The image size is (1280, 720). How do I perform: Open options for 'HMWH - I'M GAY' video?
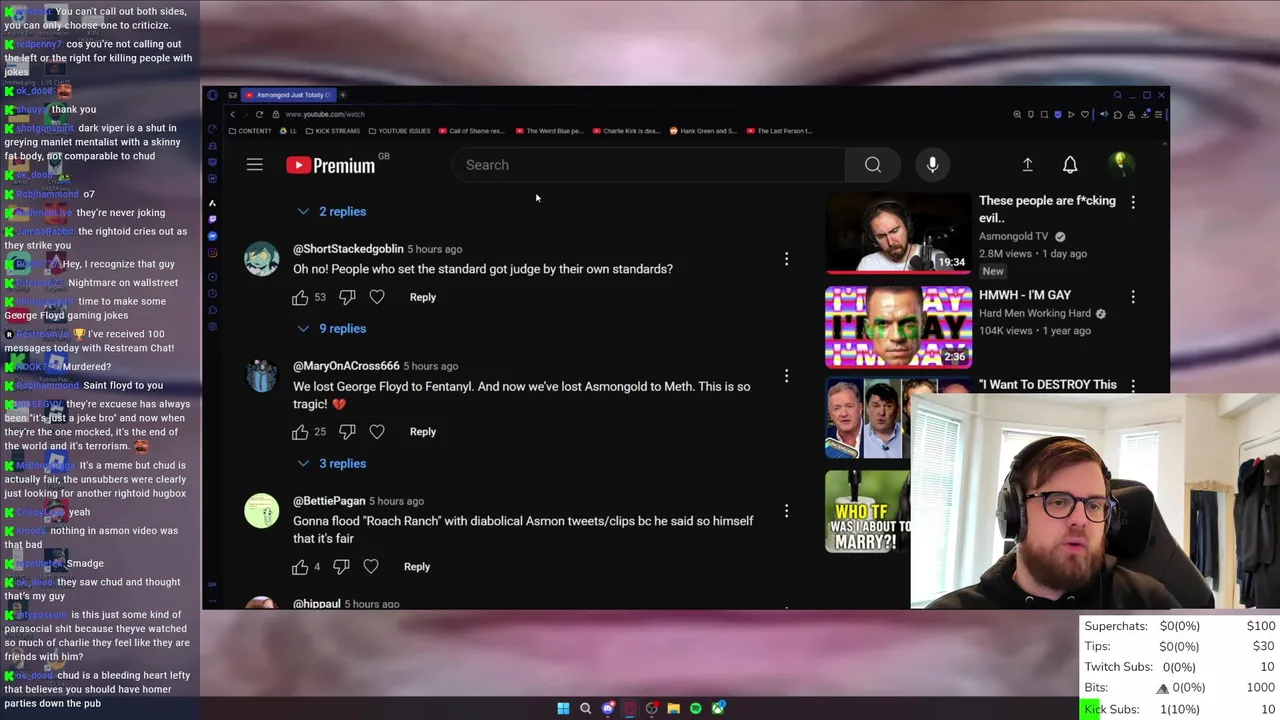[1133, 296]
